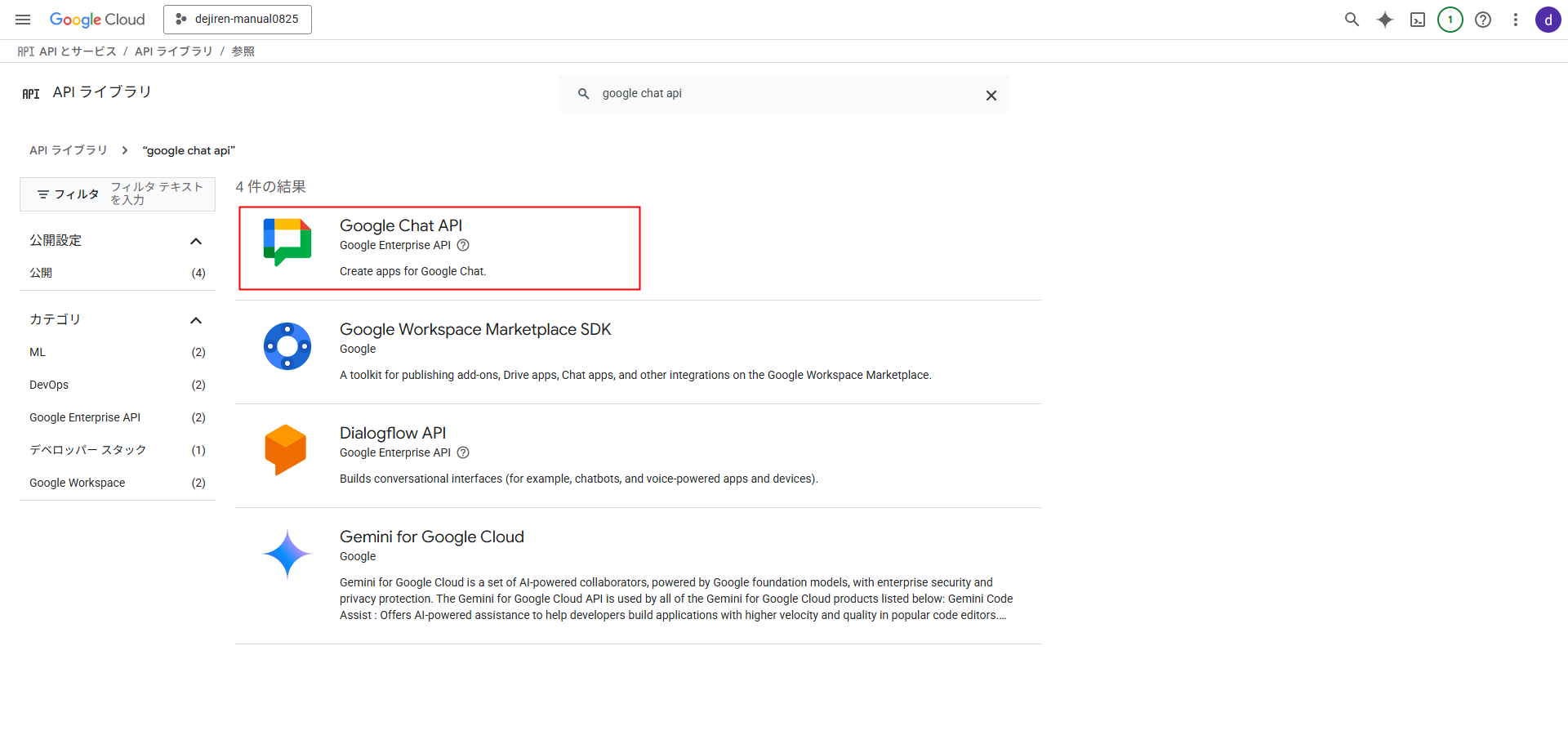
Task: Go to API ライブラリ breadcrumb link
Action: click(x=69, y=150)
